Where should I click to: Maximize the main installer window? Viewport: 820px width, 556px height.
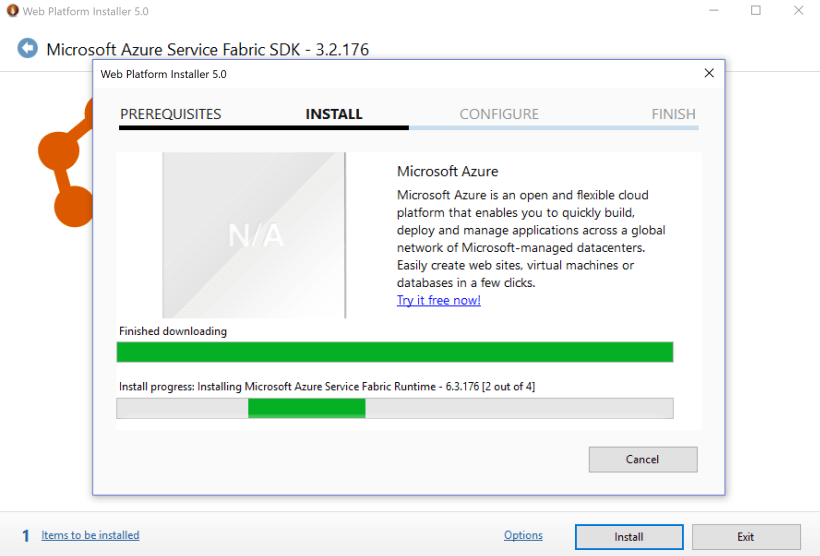(756, 11)
